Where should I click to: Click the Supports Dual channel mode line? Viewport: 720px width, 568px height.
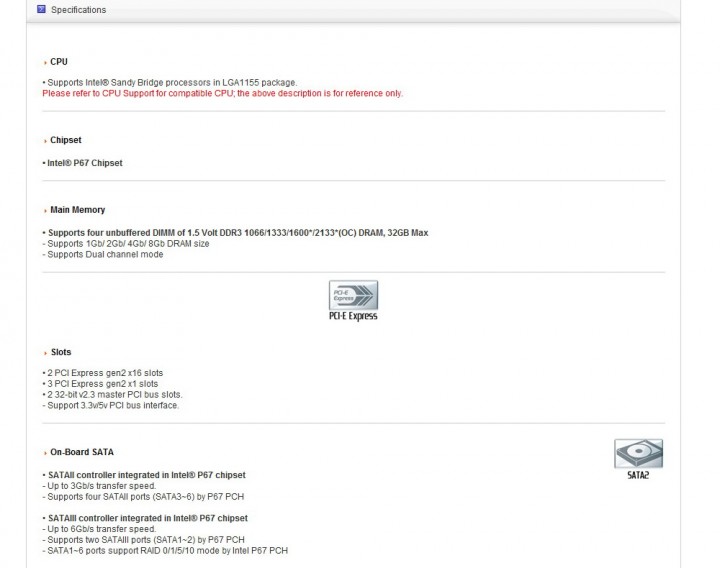tap(103, 254)
